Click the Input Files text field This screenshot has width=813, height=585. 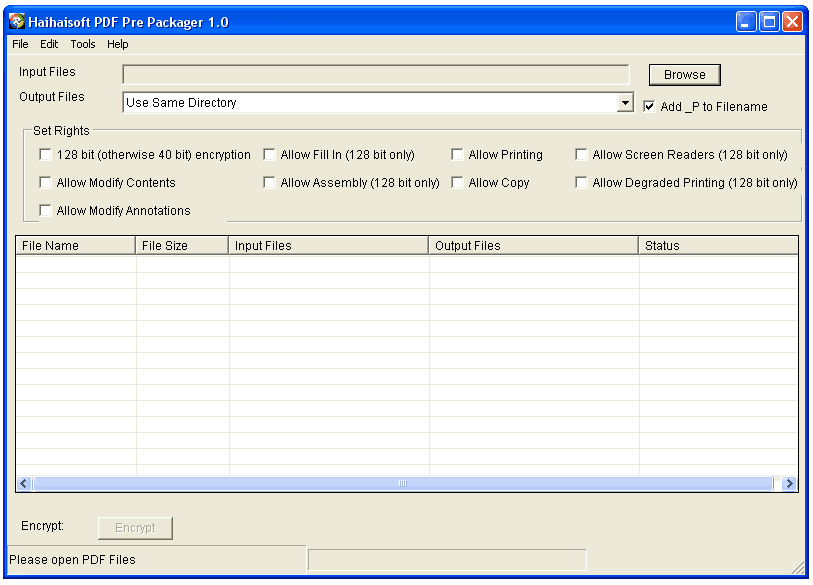click(376, 74)
